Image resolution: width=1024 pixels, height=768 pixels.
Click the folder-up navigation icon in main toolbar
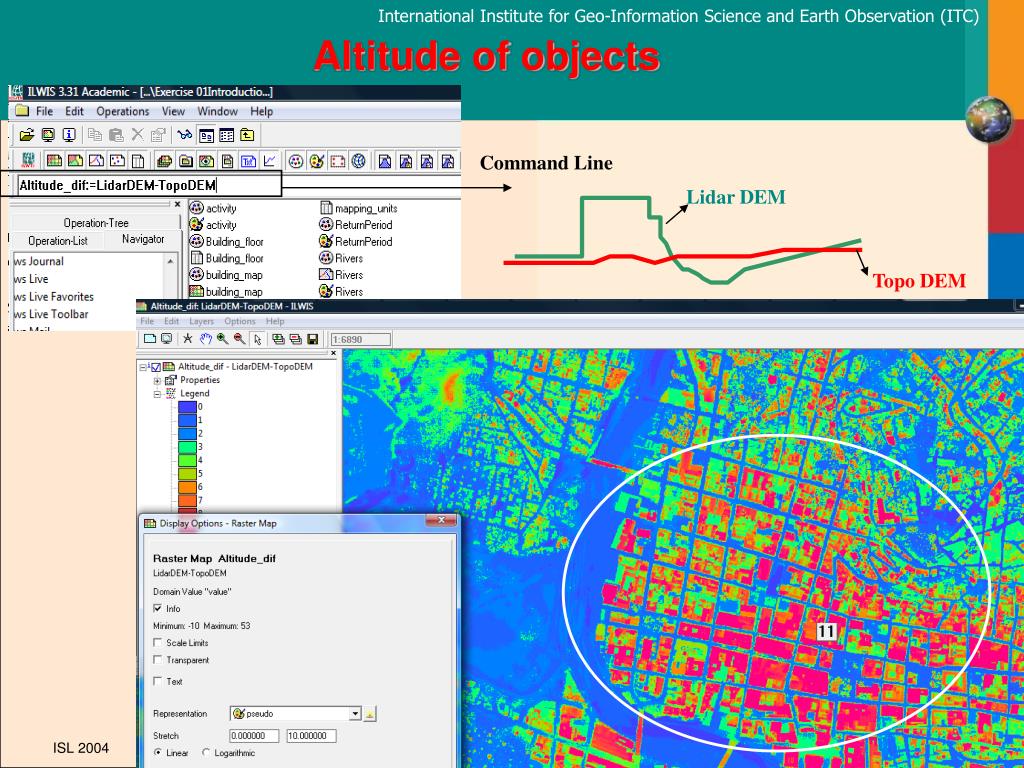coord(247,135)
